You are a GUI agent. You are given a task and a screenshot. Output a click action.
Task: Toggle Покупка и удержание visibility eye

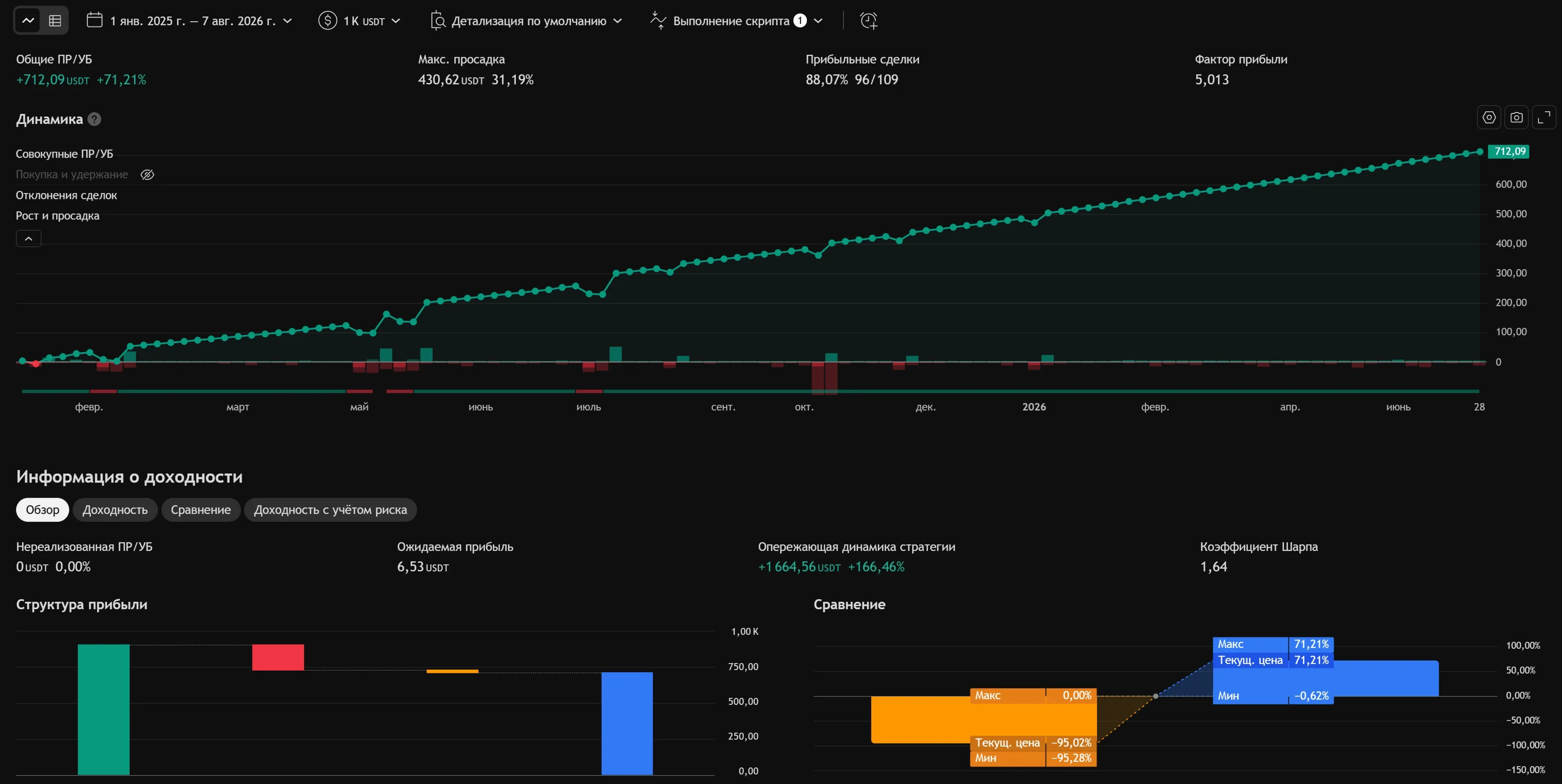tap(147, 175)
